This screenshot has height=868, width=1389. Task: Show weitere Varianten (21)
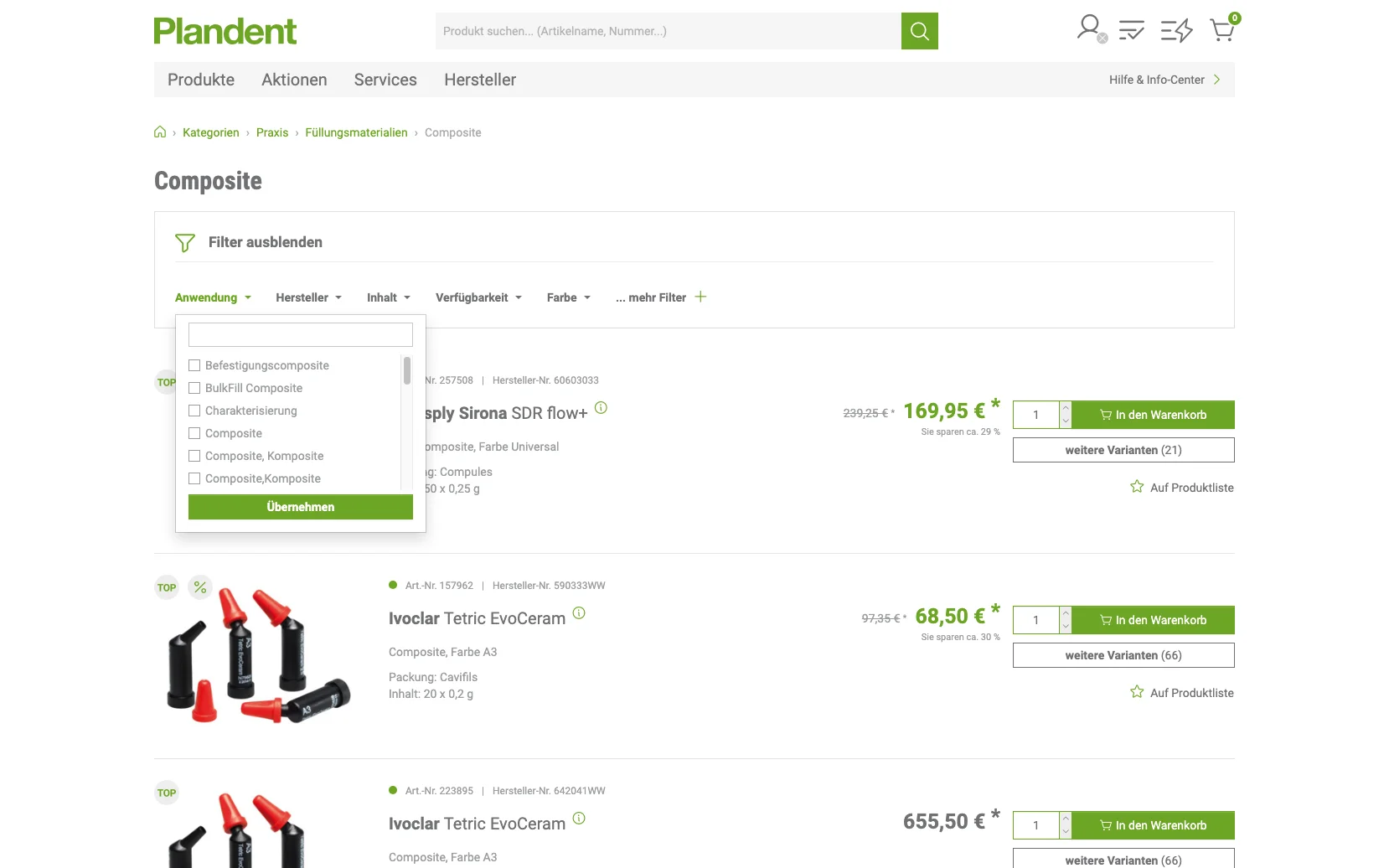click(1123, 450)
